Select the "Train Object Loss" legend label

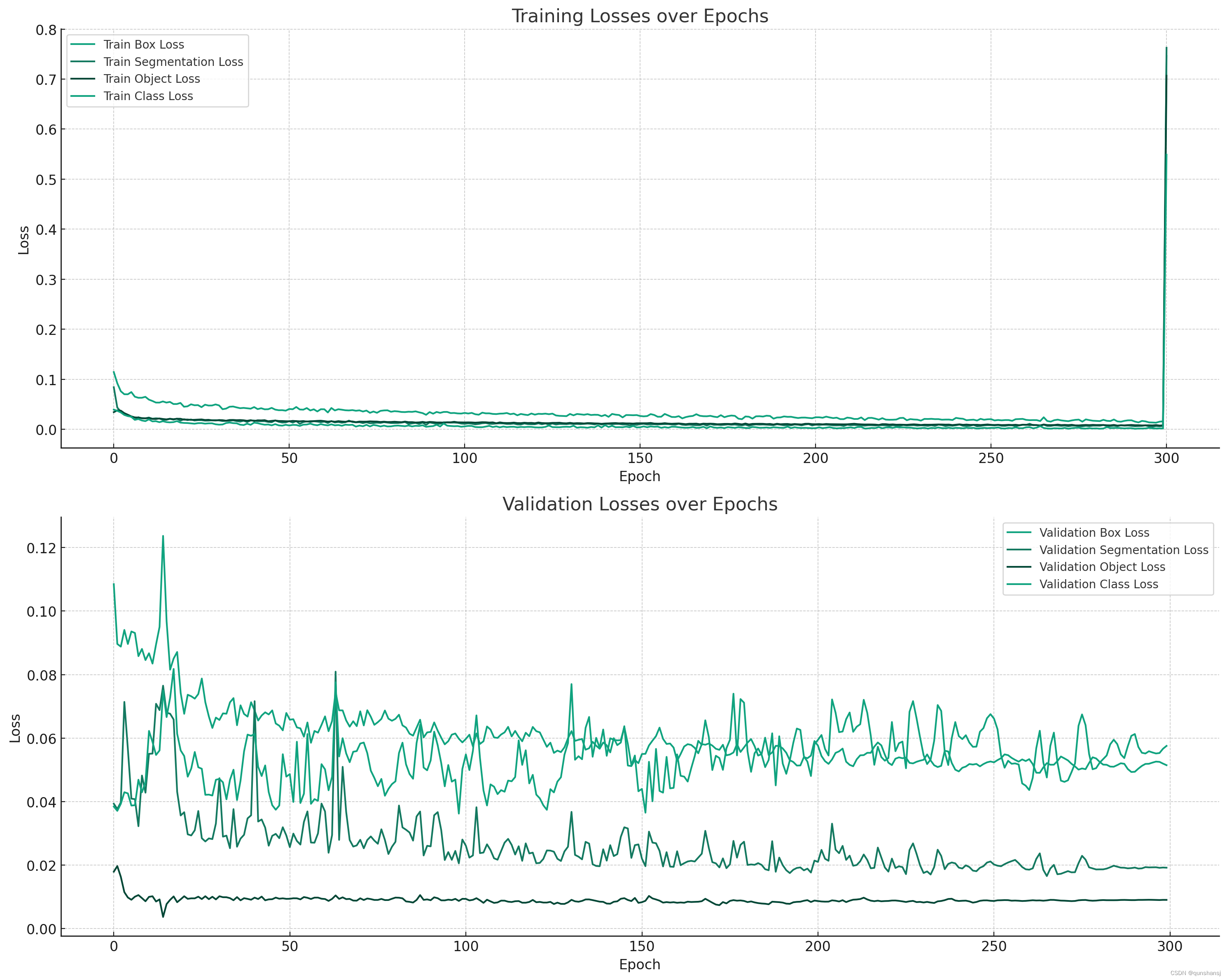coord(152,79)
